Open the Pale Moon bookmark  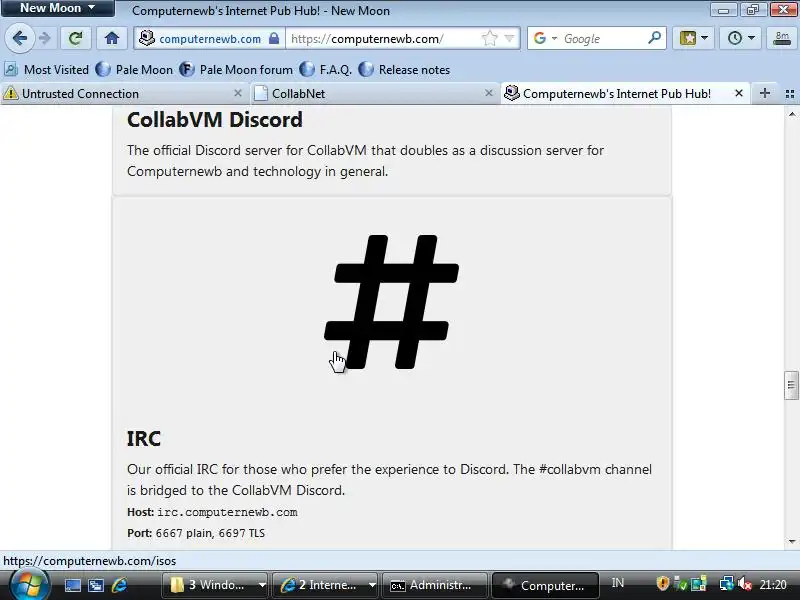135,69
